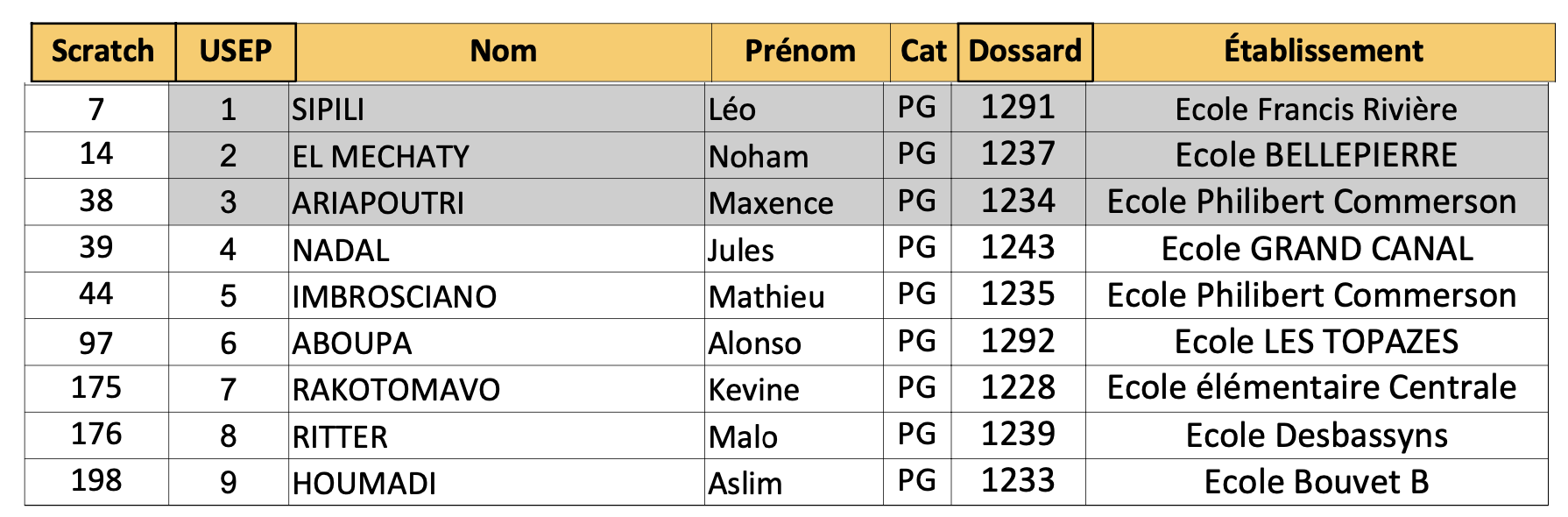Screen dimensions: 1568x517
Task: Click the Établissement column header
Action: (x=1323, y=52)
